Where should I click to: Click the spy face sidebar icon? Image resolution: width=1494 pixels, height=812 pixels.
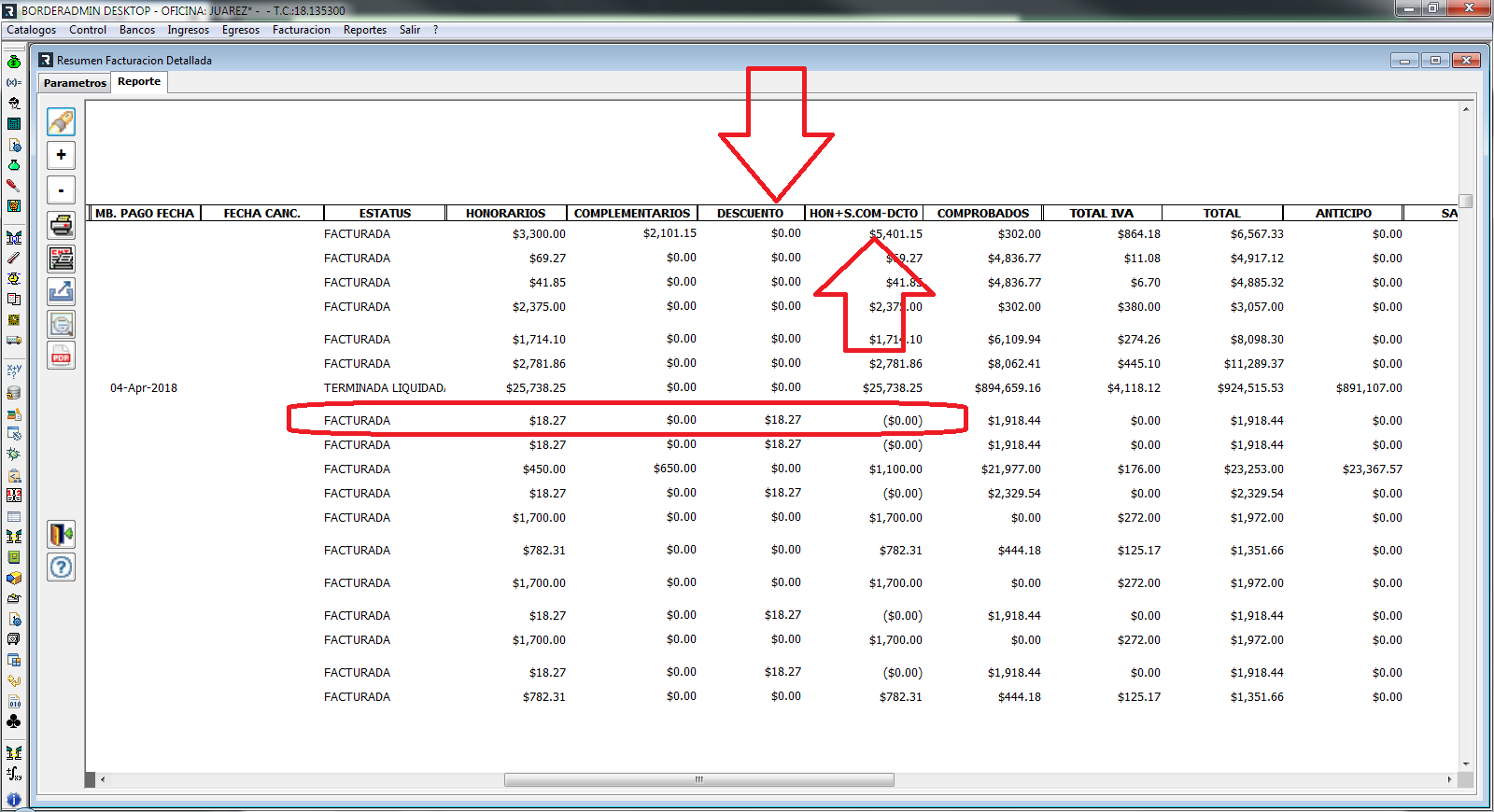click(x=14, y=103)
